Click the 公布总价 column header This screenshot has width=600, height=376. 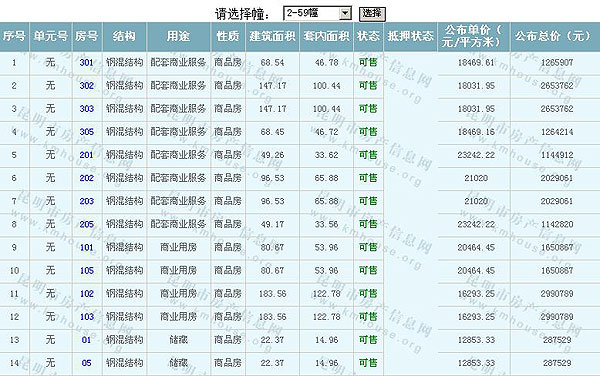[x=555, y=36]
